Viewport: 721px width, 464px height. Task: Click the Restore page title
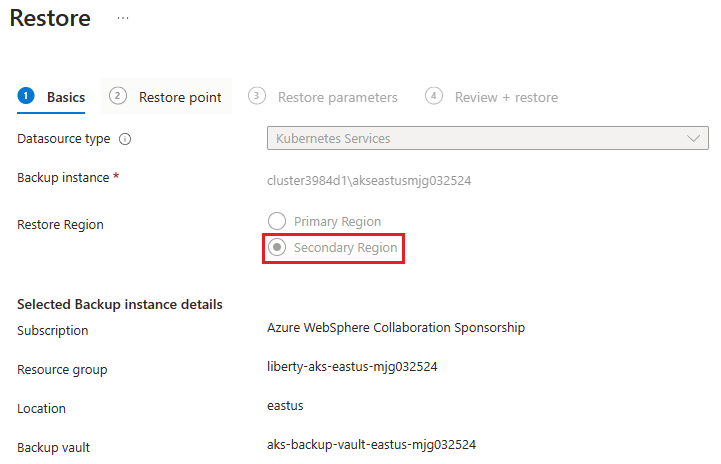50,18
